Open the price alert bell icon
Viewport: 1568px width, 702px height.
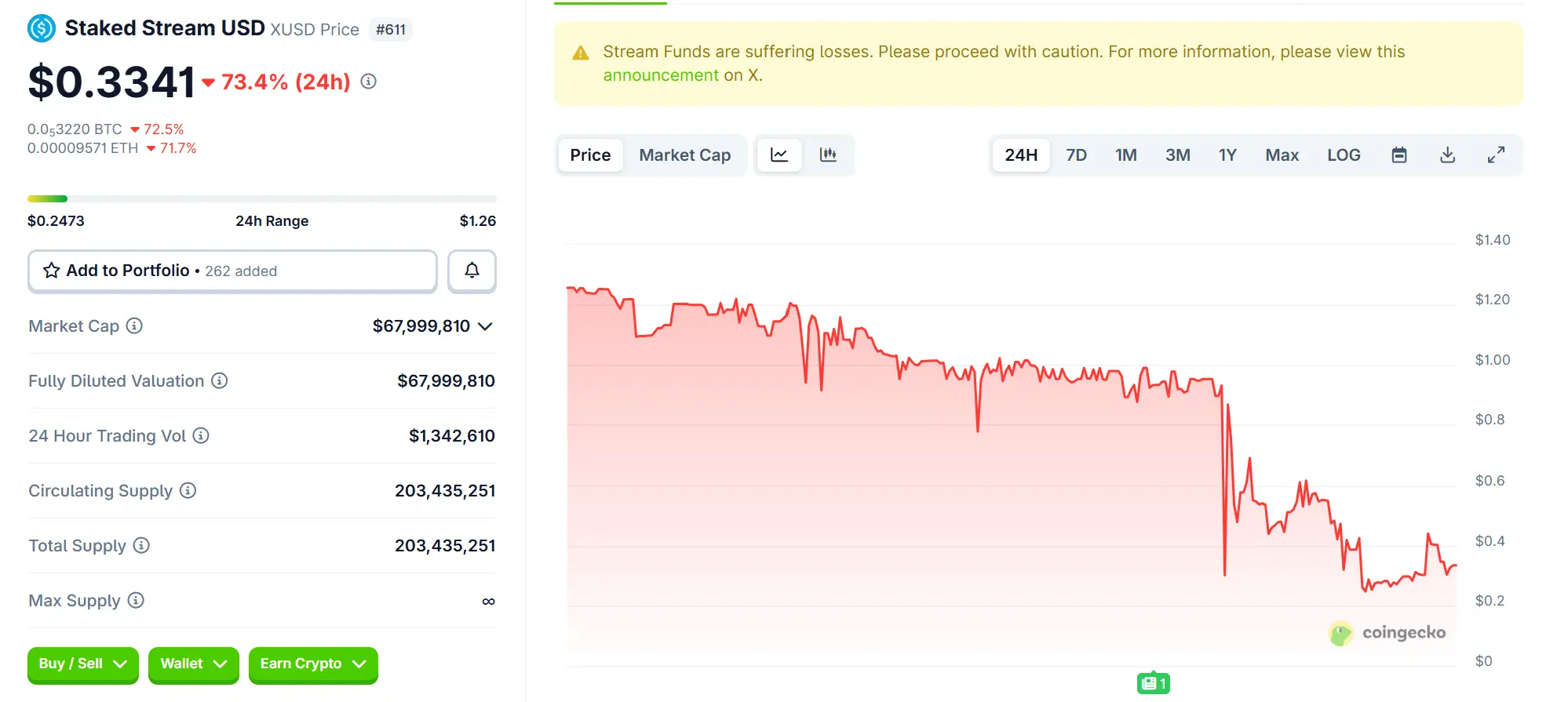coord(472,271)
